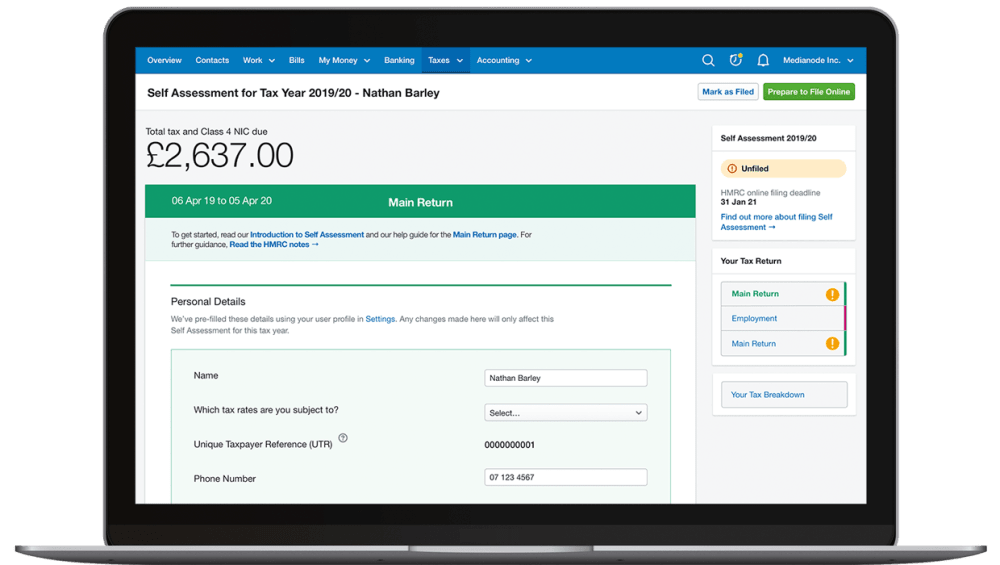Click the 06 Apr 19 to 05 Apr 20 date range

click(x=221, y=201)
